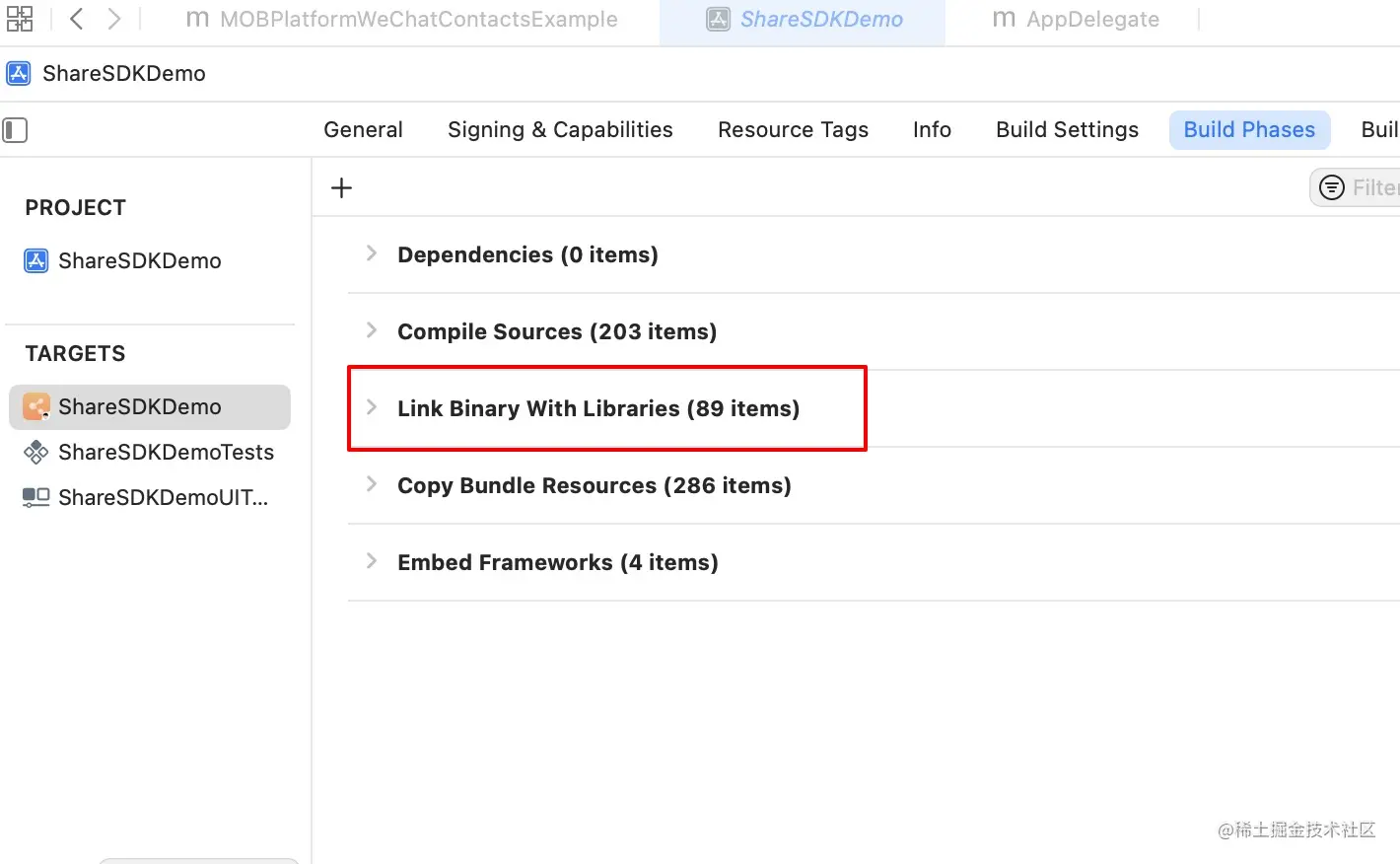The image size is (1400, 864).
Task: Open the partially visible Buil... tab
Action: (1379, 130)
